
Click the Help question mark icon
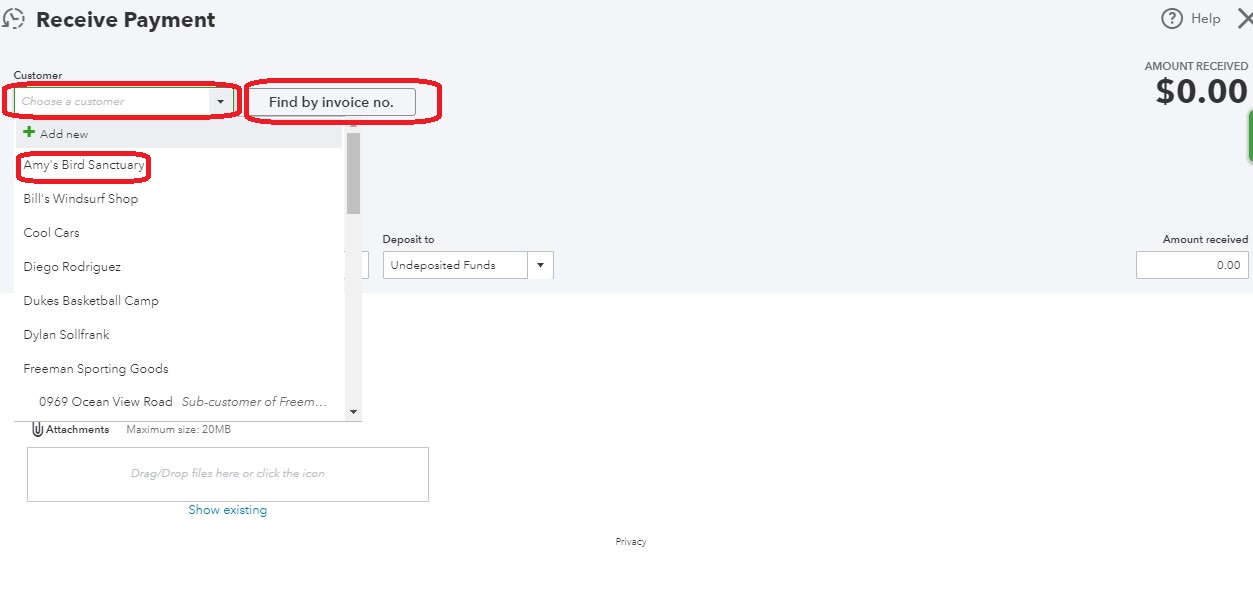pyautogui.click(x=1171, y=19)
